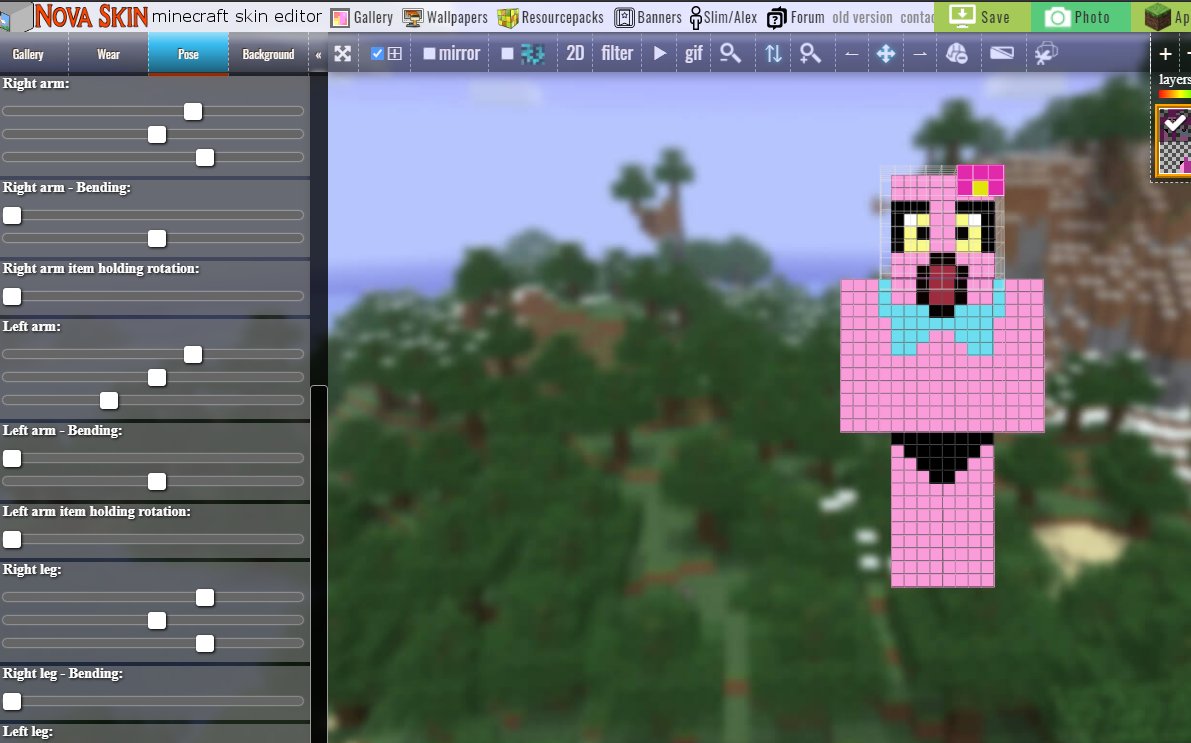The height and width of the screenshot is (743, 1191).
Task: Click the teal noise pattern icon
Action: coord(532,53)
